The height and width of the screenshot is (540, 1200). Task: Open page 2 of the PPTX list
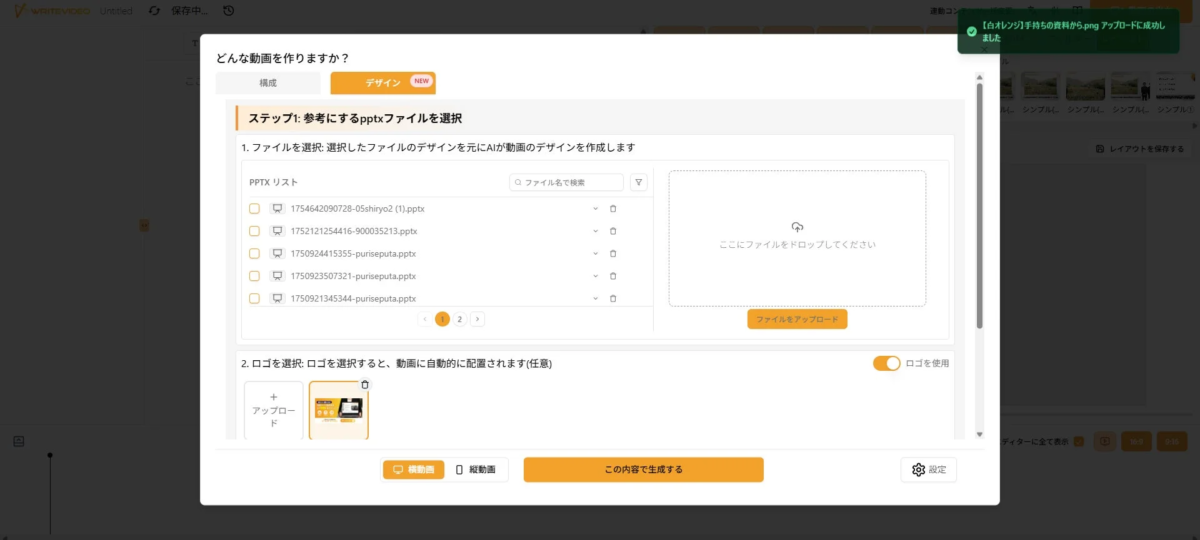(x=459, y=319)
